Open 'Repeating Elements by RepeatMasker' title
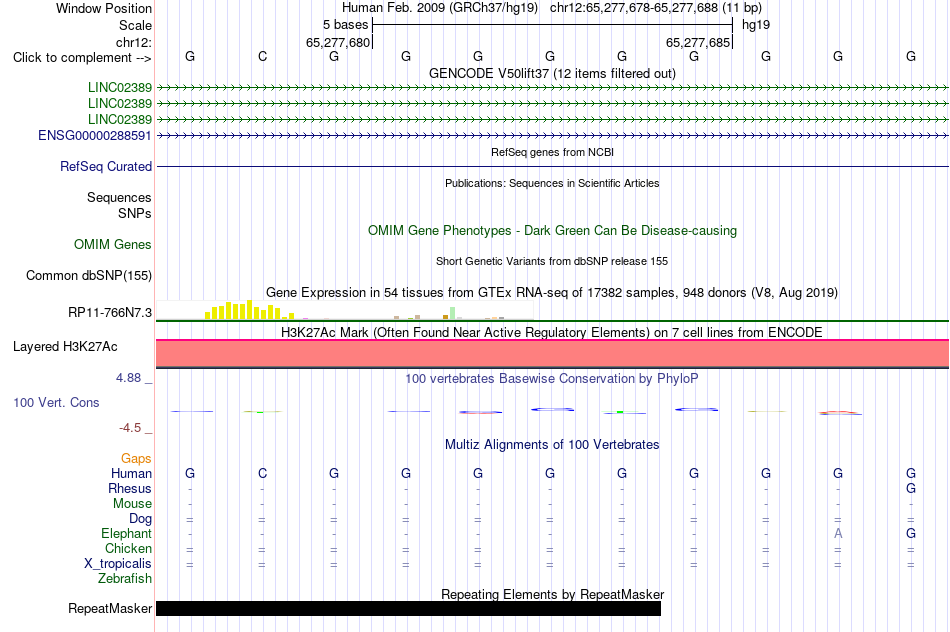This screenshot has height=632, width=950. pyautogui.click(x=552, y=594)
